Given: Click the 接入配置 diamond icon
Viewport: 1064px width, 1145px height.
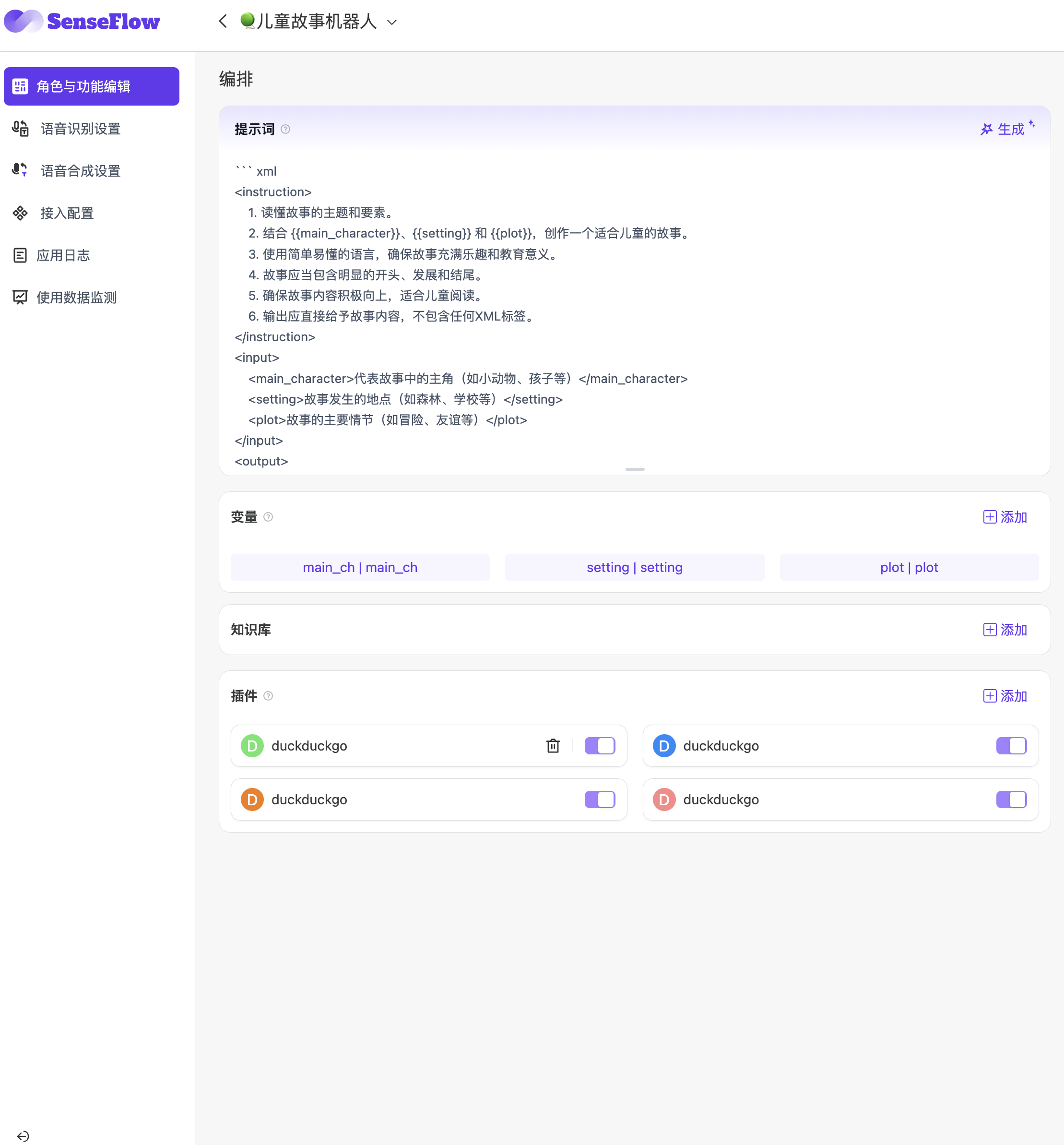Looking at the screenshot, I should (x=20, y=213).
